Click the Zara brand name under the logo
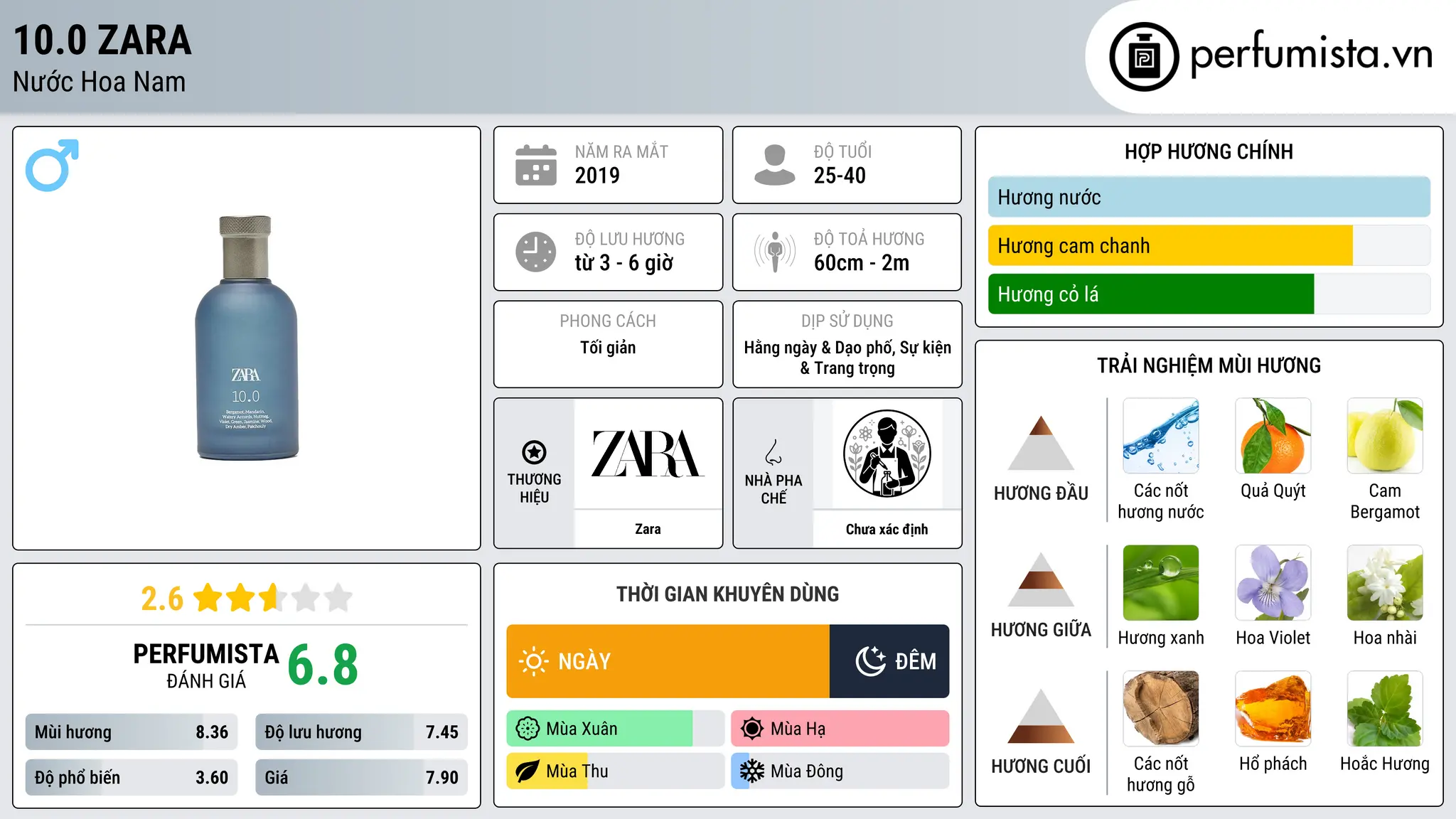Image resolution: width=1456 pixels, height=819 pixels. tap(648, 529)
